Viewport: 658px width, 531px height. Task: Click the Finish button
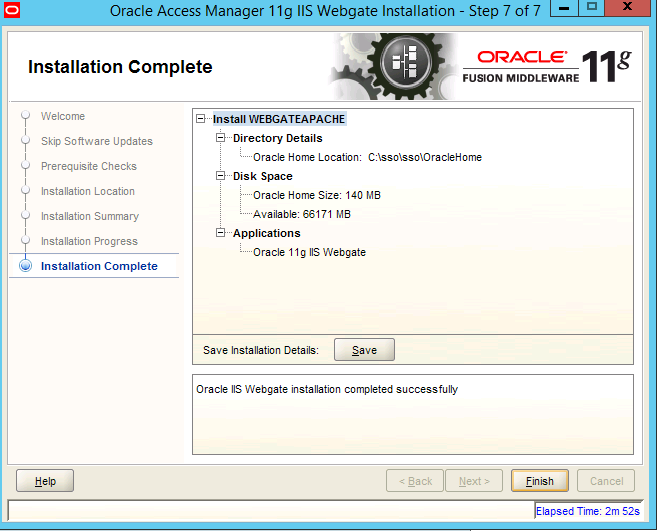pyautogui.click(x=540, y=481)
